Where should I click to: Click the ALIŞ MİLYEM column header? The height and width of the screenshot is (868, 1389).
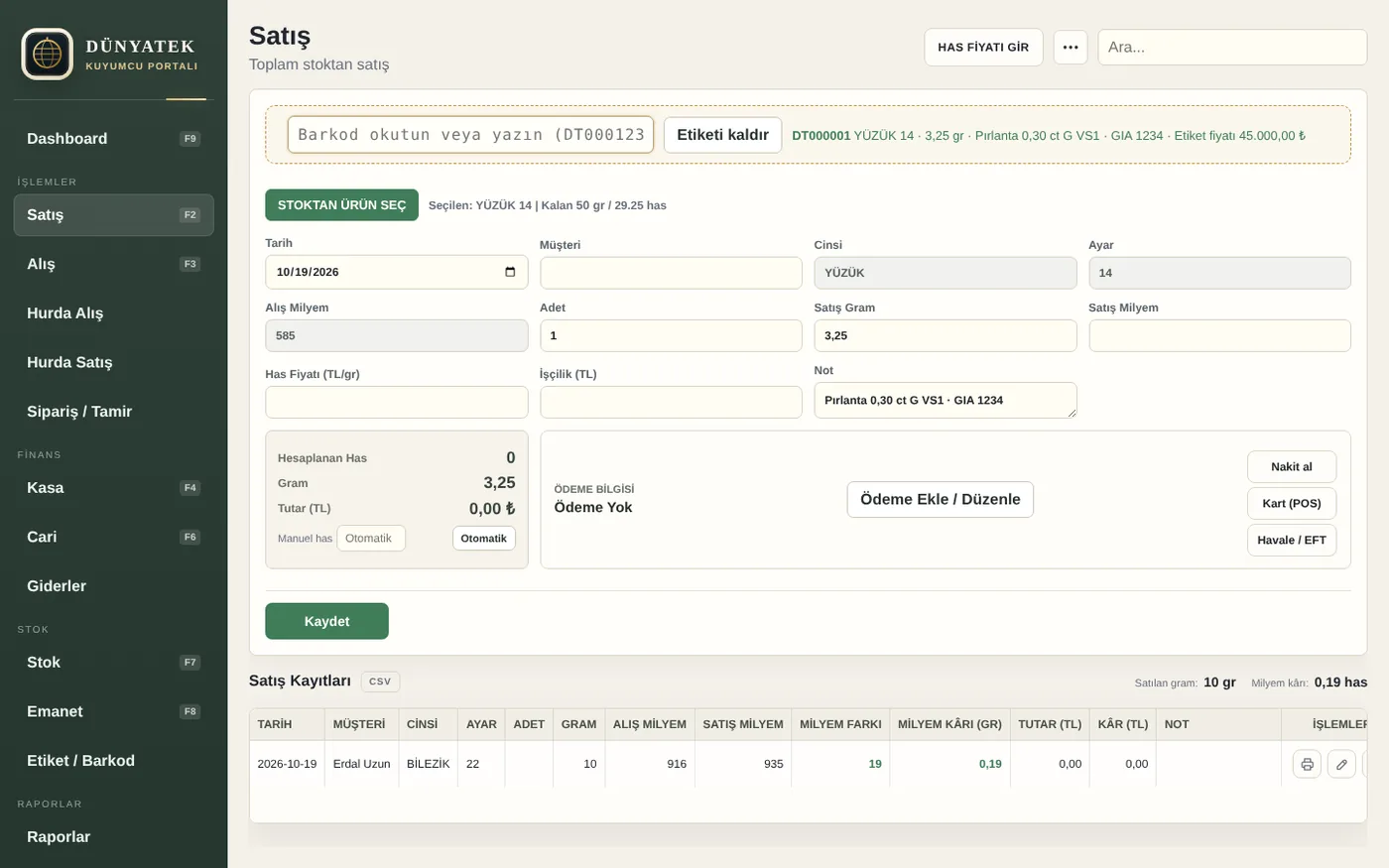pyautogui.click(x=650, y=724)
